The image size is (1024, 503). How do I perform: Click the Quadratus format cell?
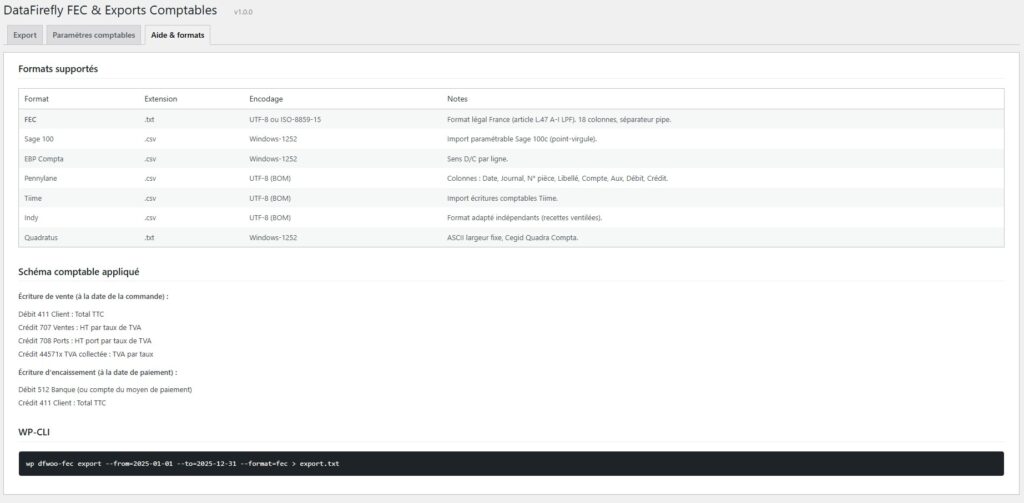pos(41,238)
